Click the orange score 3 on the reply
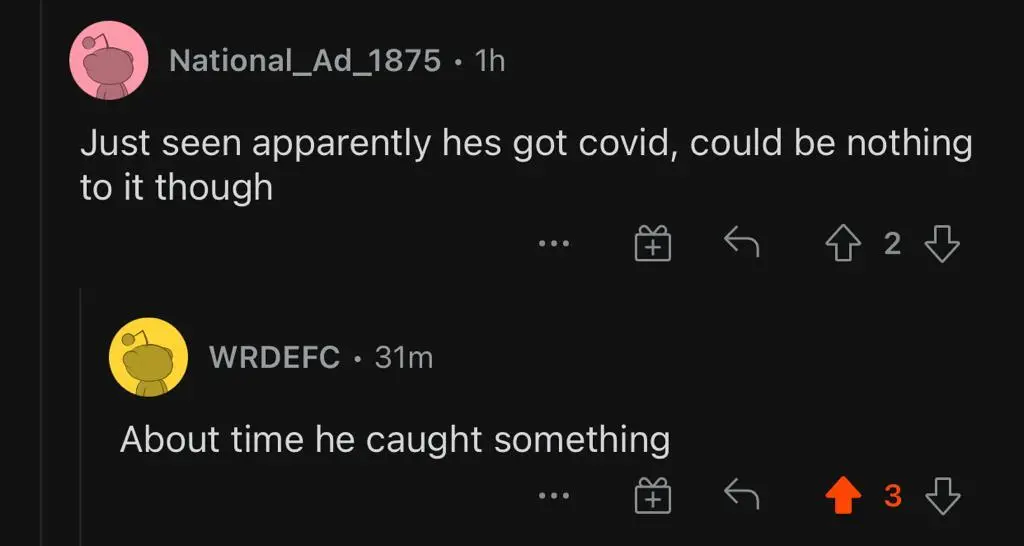The width and height of the screenshot is (1024, 546). (x=893, y=495)
